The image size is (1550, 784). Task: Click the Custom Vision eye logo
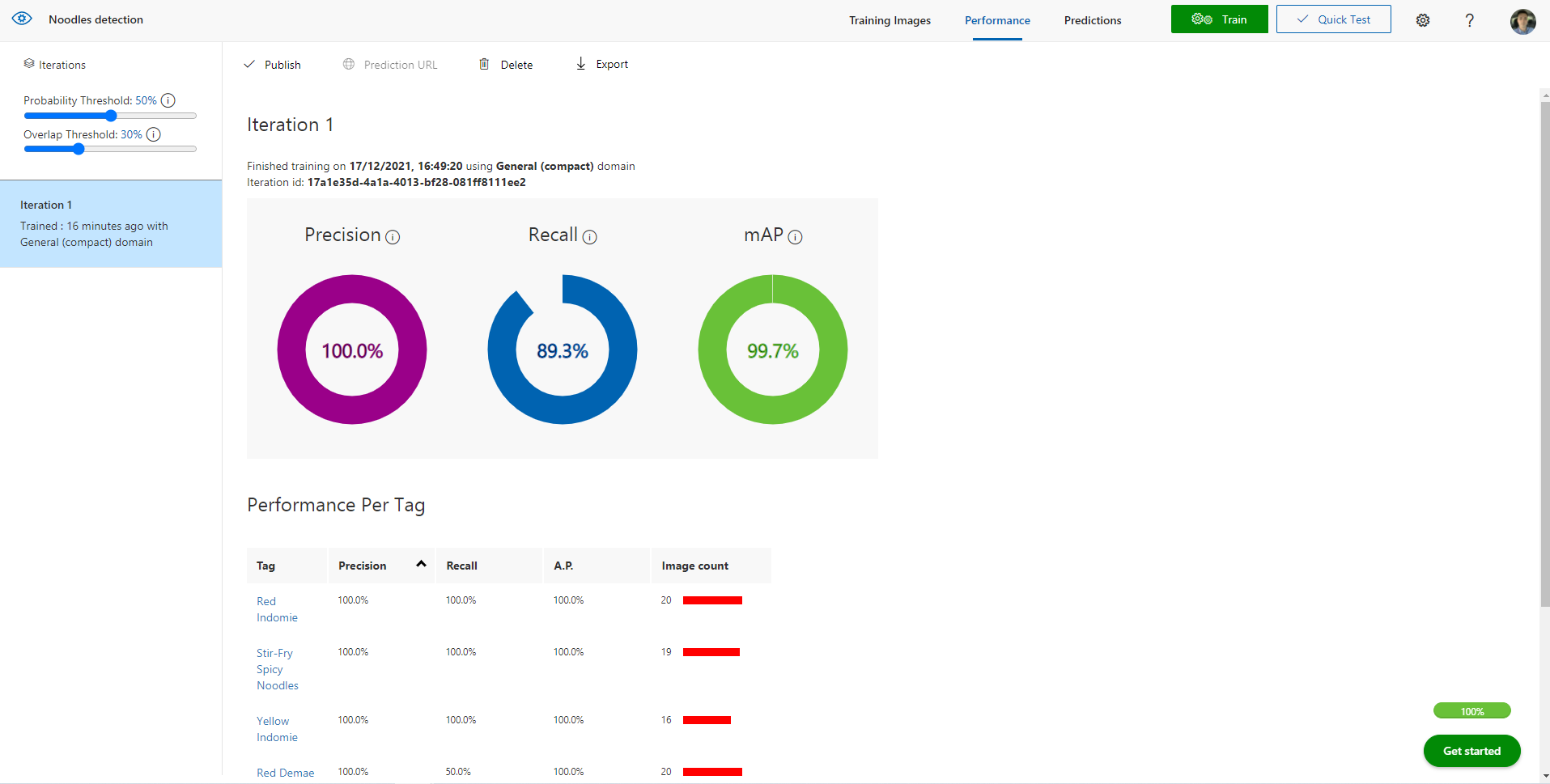[x=22, y=19]
